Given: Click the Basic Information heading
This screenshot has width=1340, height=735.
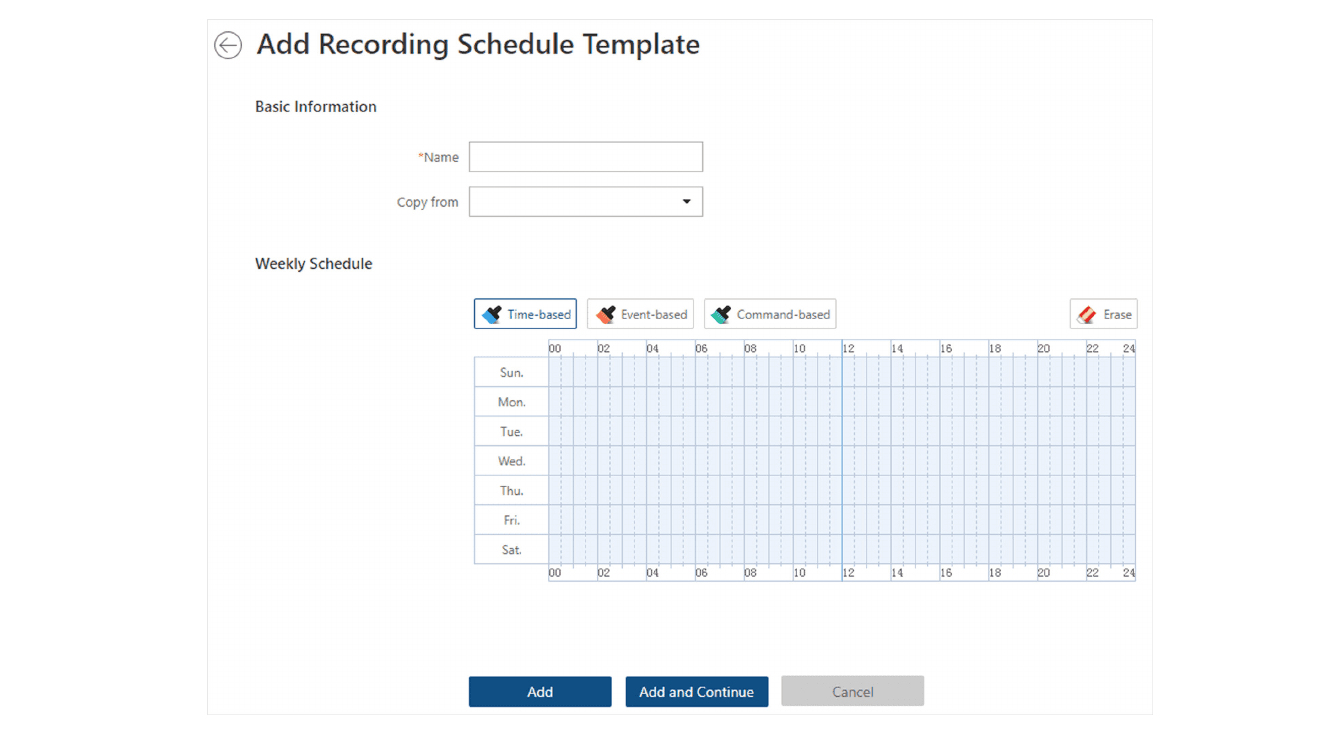Looking at the screenshot, I should tap(316, 107).
